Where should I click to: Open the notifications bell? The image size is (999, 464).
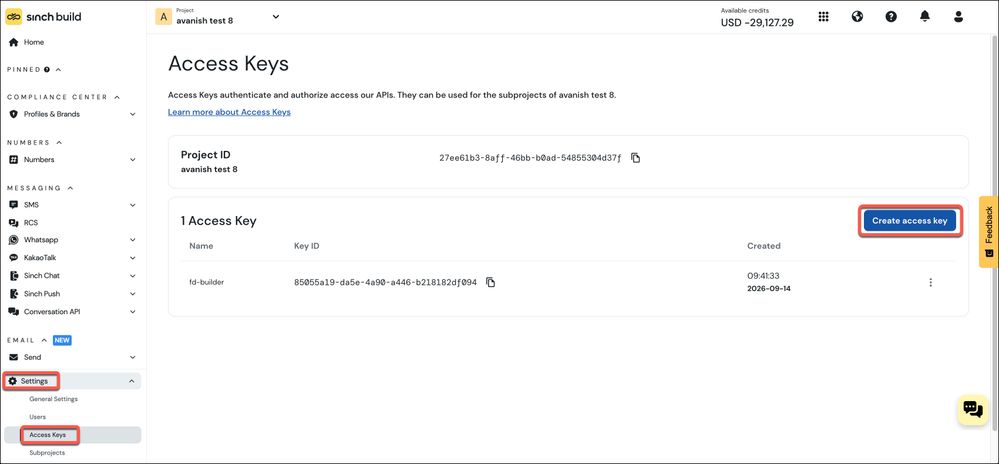[924, 17]
